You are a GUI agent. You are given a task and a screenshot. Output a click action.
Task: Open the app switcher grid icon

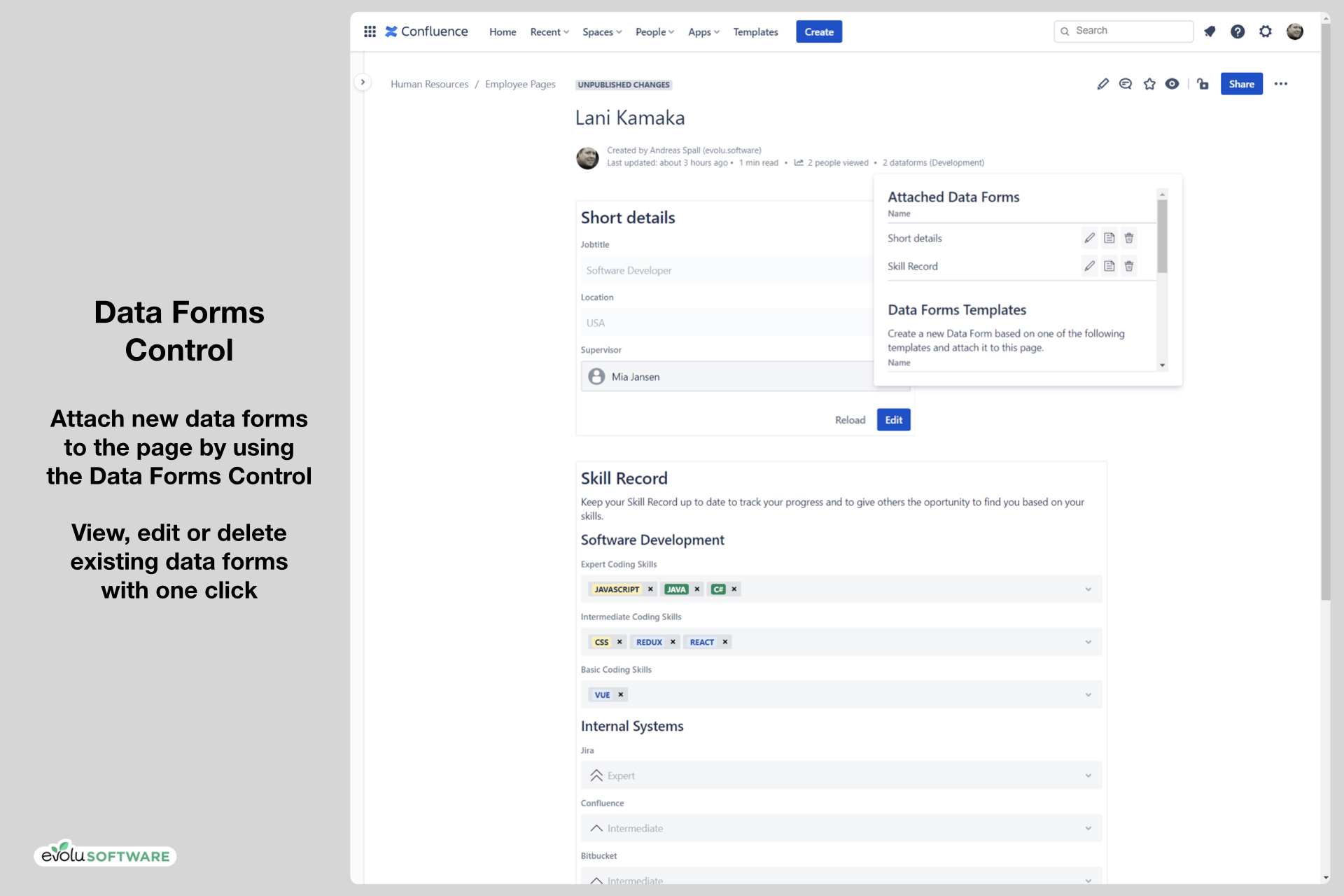370,31
